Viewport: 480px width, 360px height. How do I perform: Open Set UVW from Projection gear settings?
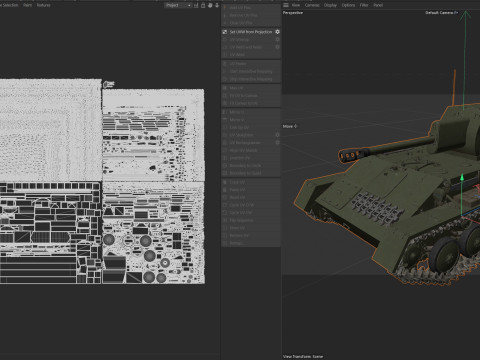point(277,32)
